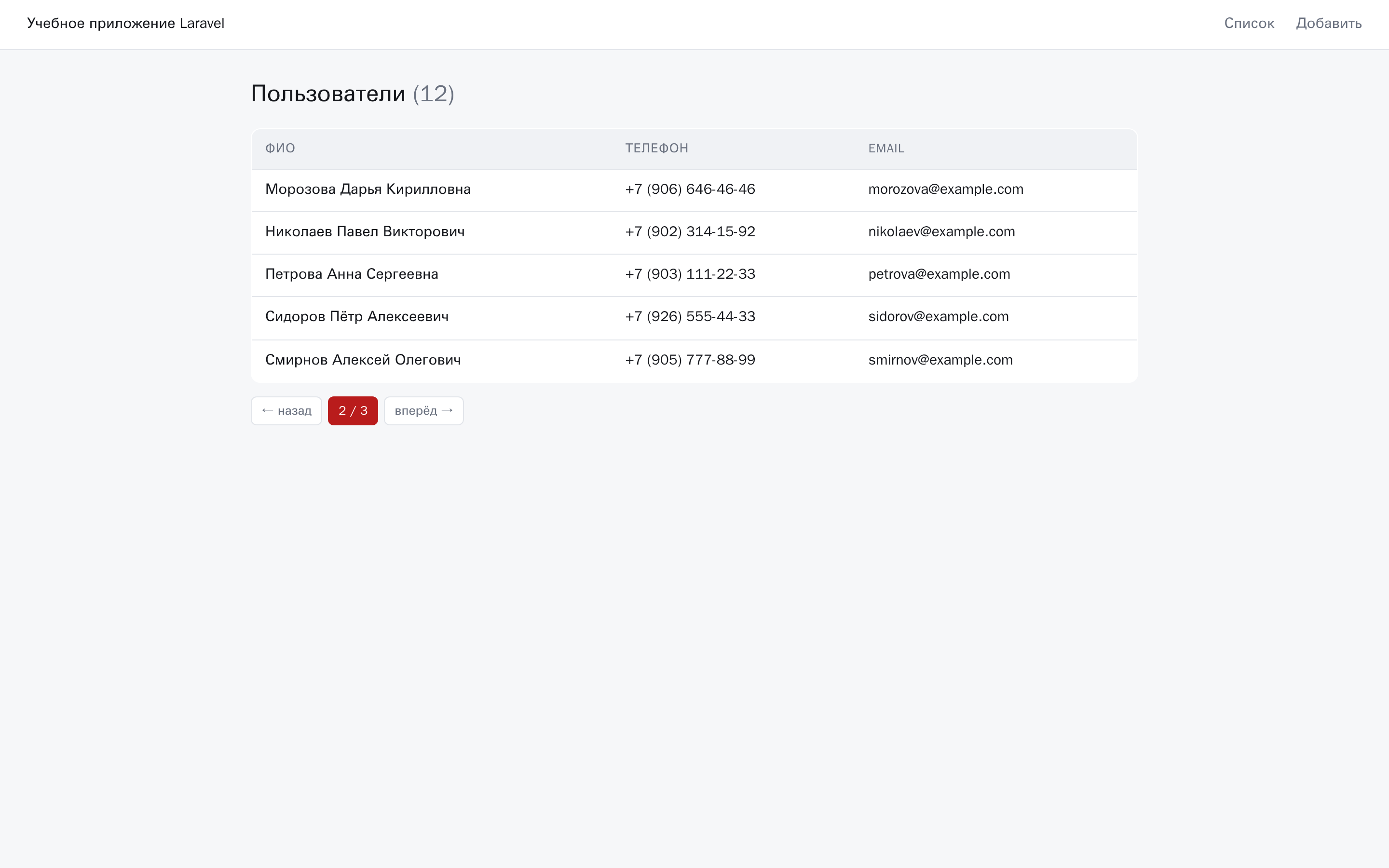
Task: Open the Добавить navigation link
Action: point(1329,24)
